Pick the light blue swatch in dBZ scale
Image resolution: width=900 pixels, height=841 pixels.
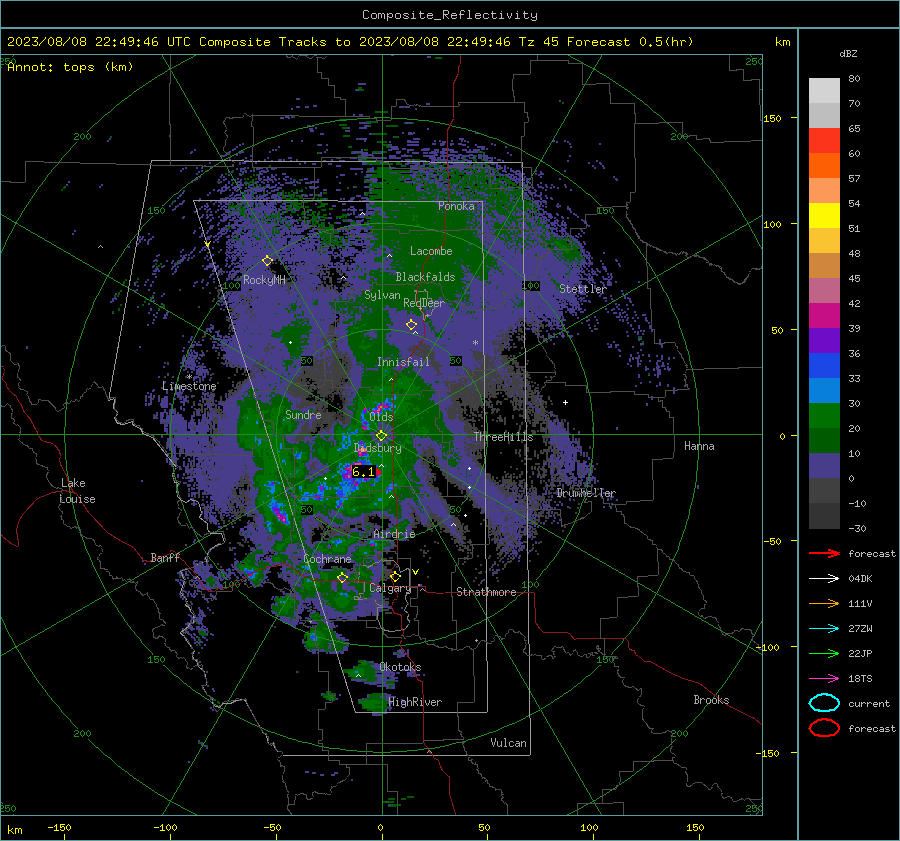click(824, 391)
